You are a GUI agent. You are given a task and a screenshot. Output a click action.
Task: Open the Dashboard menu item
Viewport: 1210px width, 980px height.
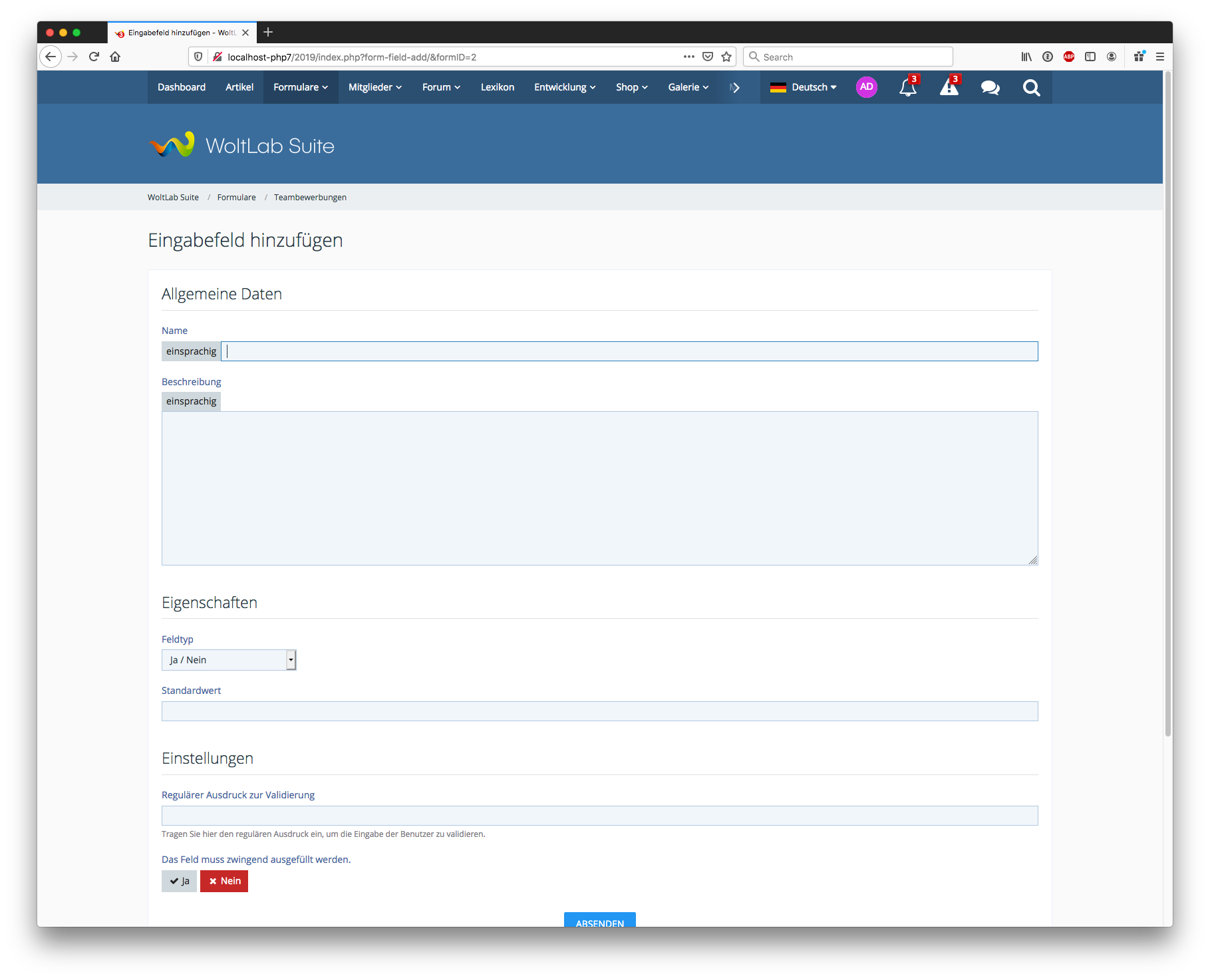click(x=182, y=87)
